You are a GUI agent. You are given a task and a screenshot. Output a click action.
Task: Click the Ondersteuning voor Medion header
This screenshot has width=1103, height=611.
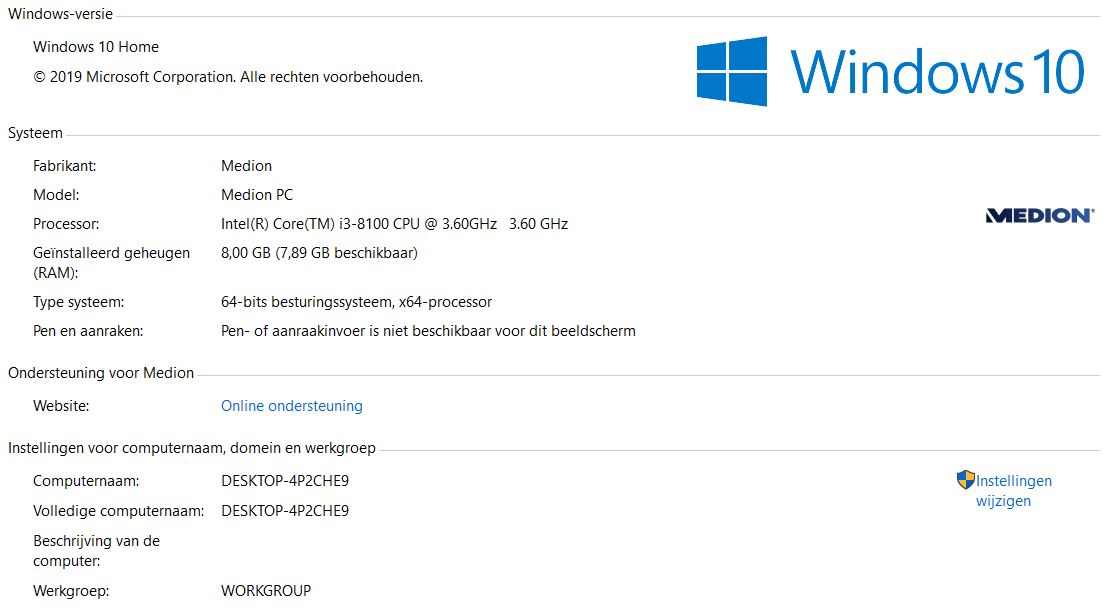coord(101,373)
